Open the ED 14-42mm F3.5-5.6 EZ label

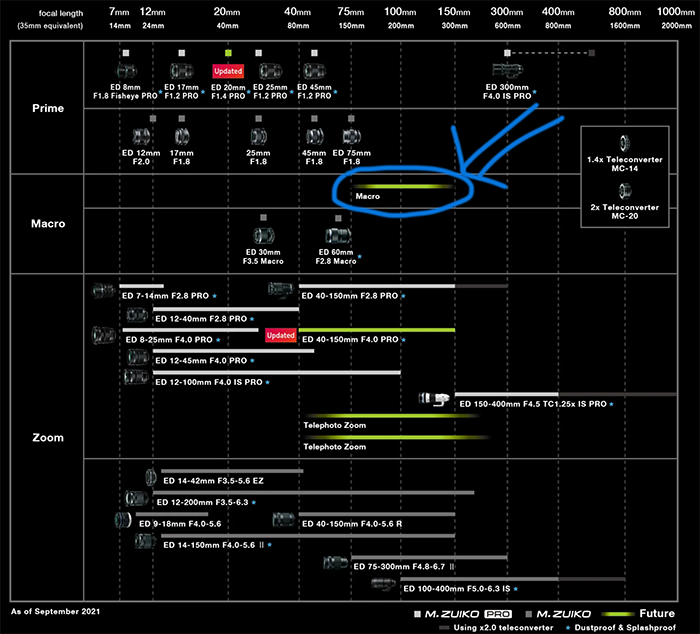[x=213, y=480]
